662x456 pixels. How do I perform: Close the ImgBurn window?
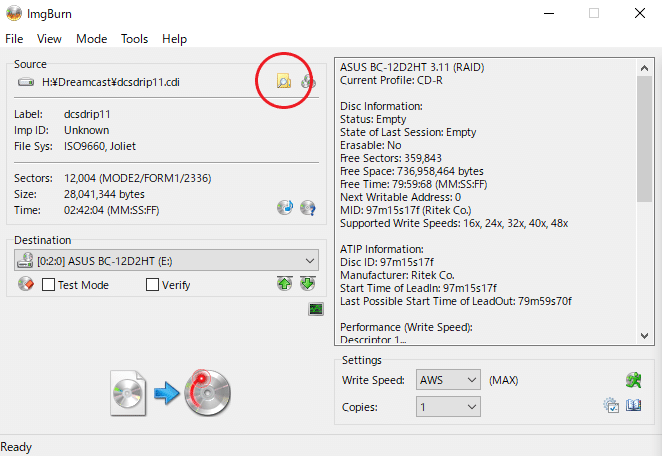point(640,14)
